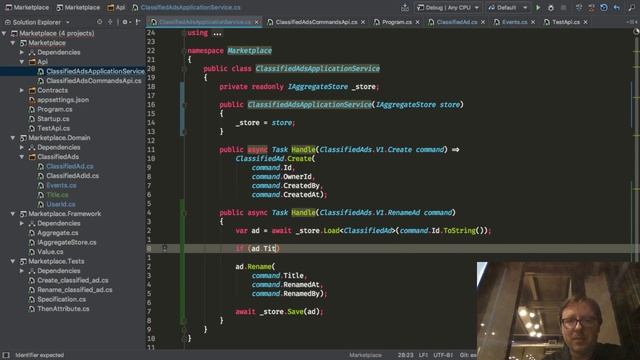Open Startup.cs in the tree
Image resolution: width=640 pixels, height=360 pixels.
click(53, 119)
